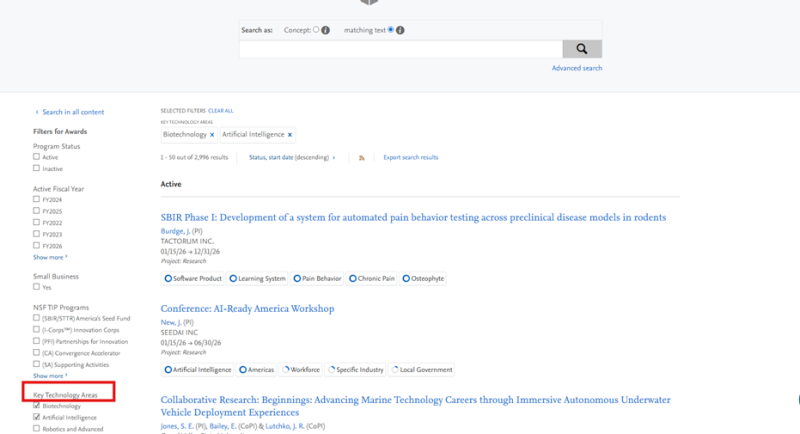Click the magnifying glass search button
Viewport: 800px width, 434px height.
point(582,49)
